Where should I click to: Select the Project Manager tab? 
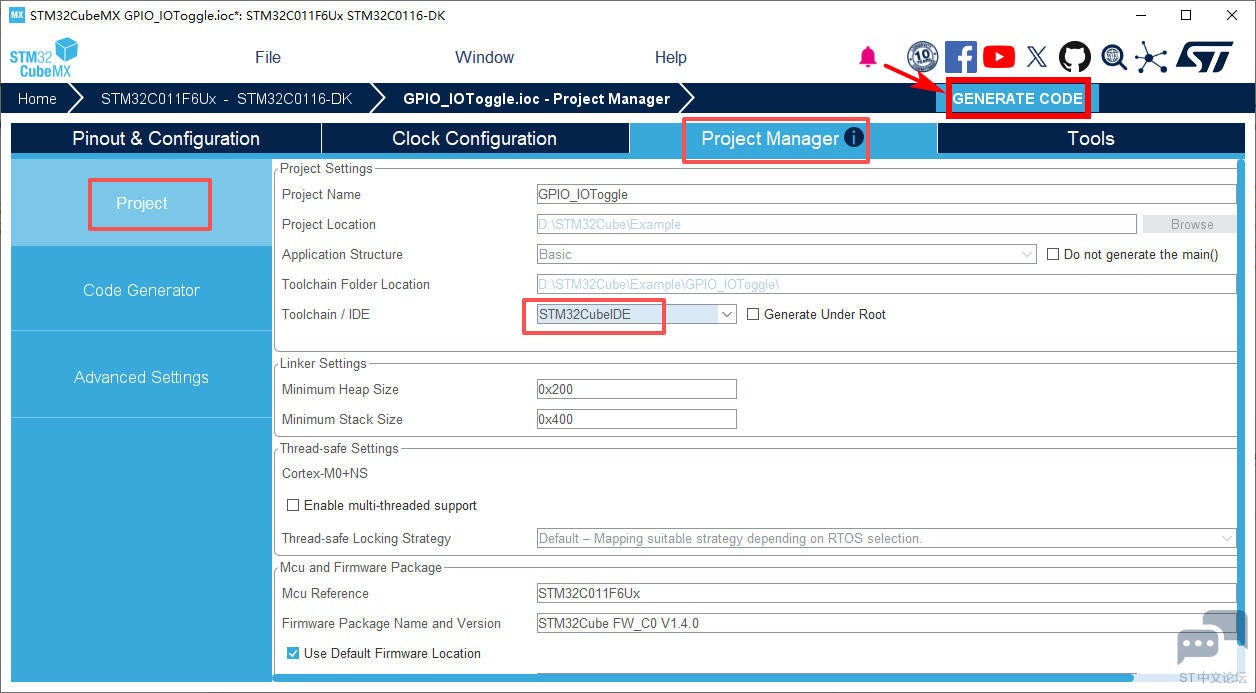[x=782, y=138]
